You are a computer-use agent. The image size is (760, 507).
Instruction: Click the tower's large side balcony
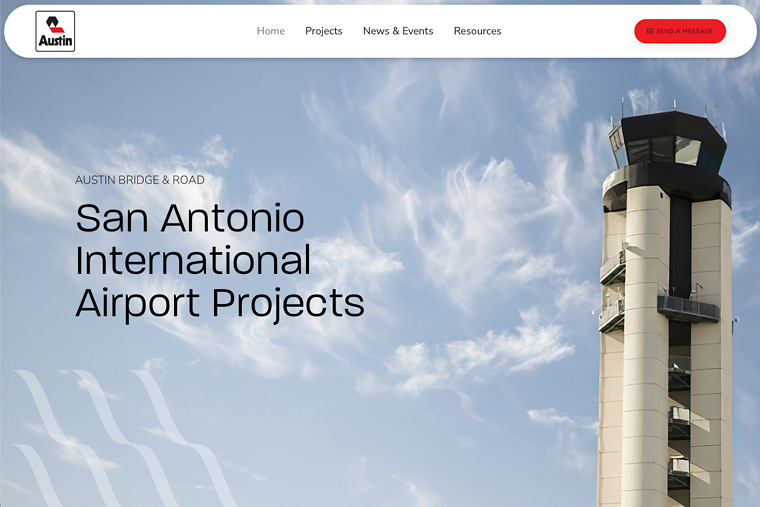tap(687, 308)
